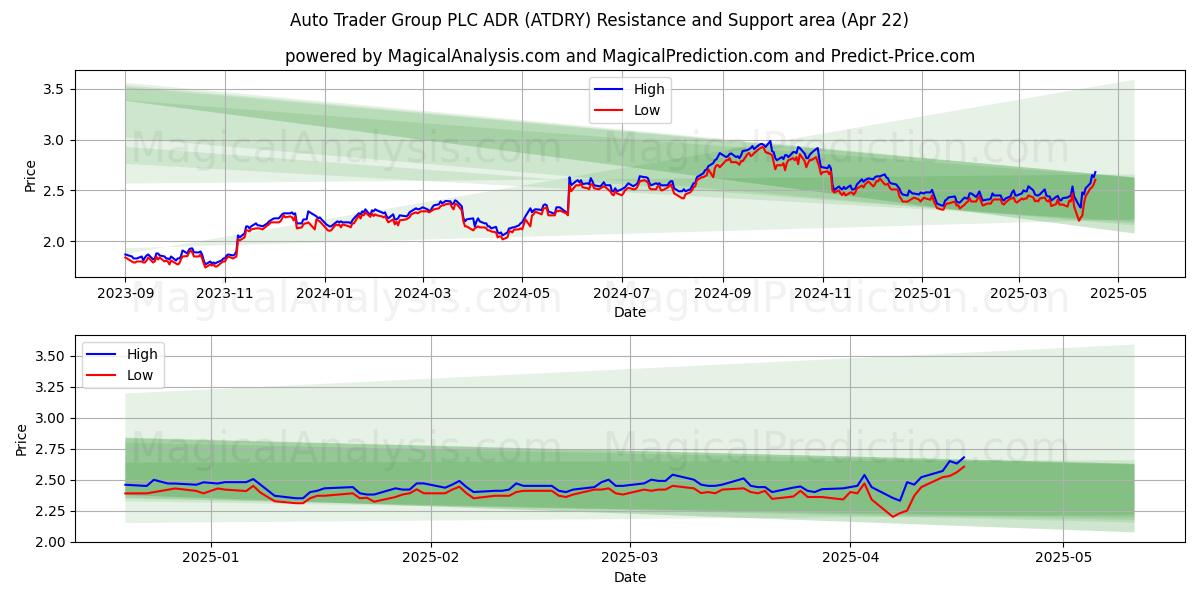Click the '2025-03' tick label on upper chart

tap(1018, 294)
